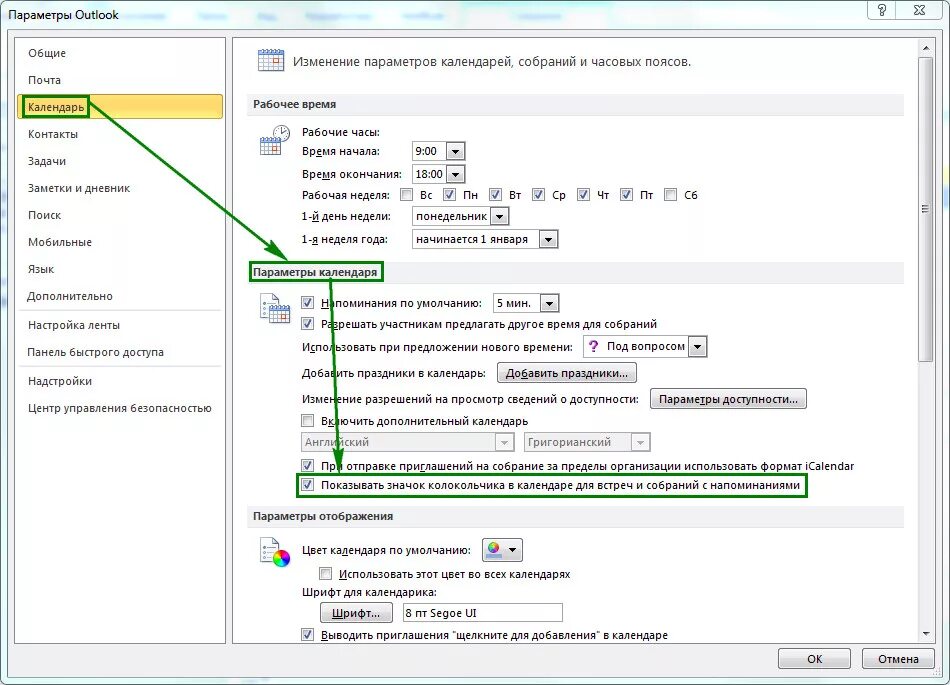950x685 pixels.
Task: Open Под вопросом response dropdown
Action: 698,346
